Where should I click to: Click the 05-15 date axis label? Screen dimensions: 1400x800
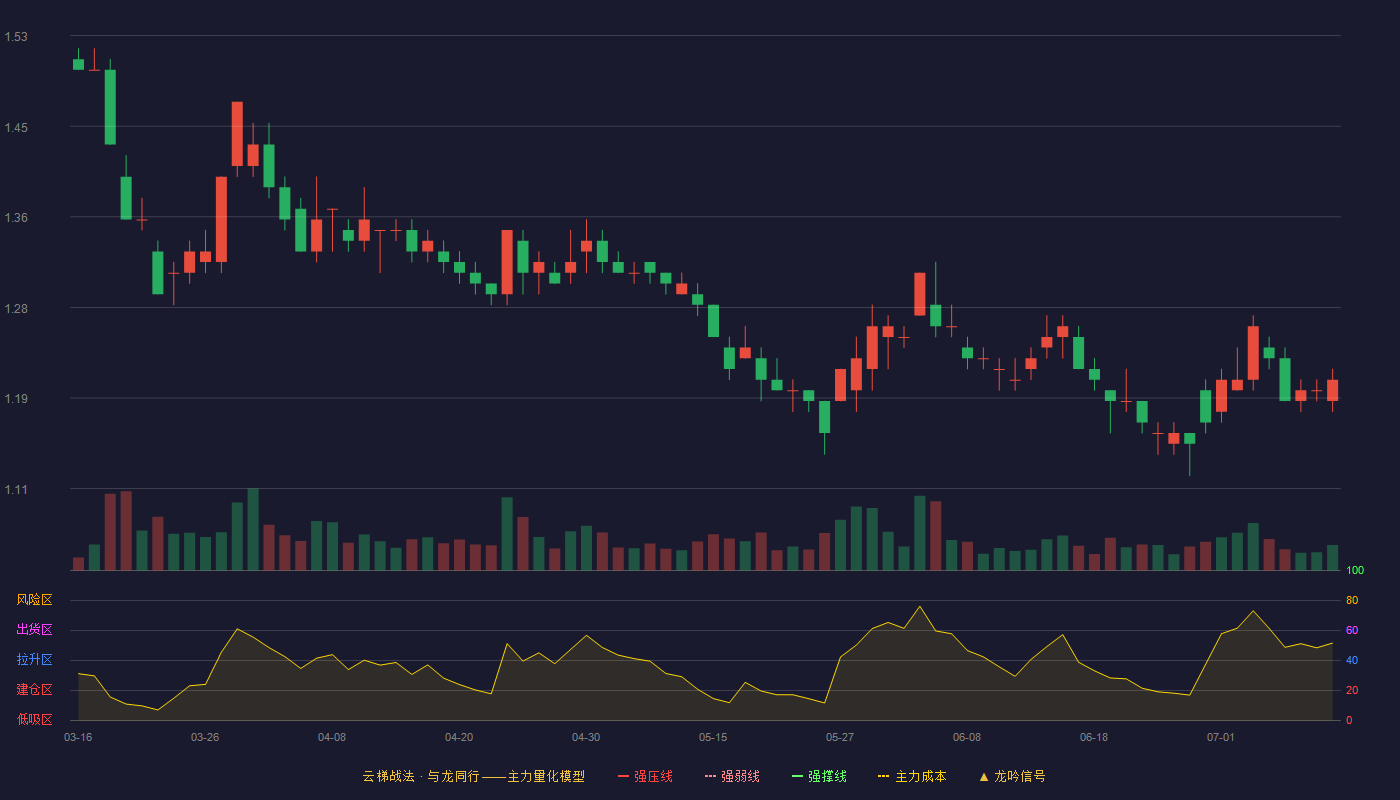(713, 737)
